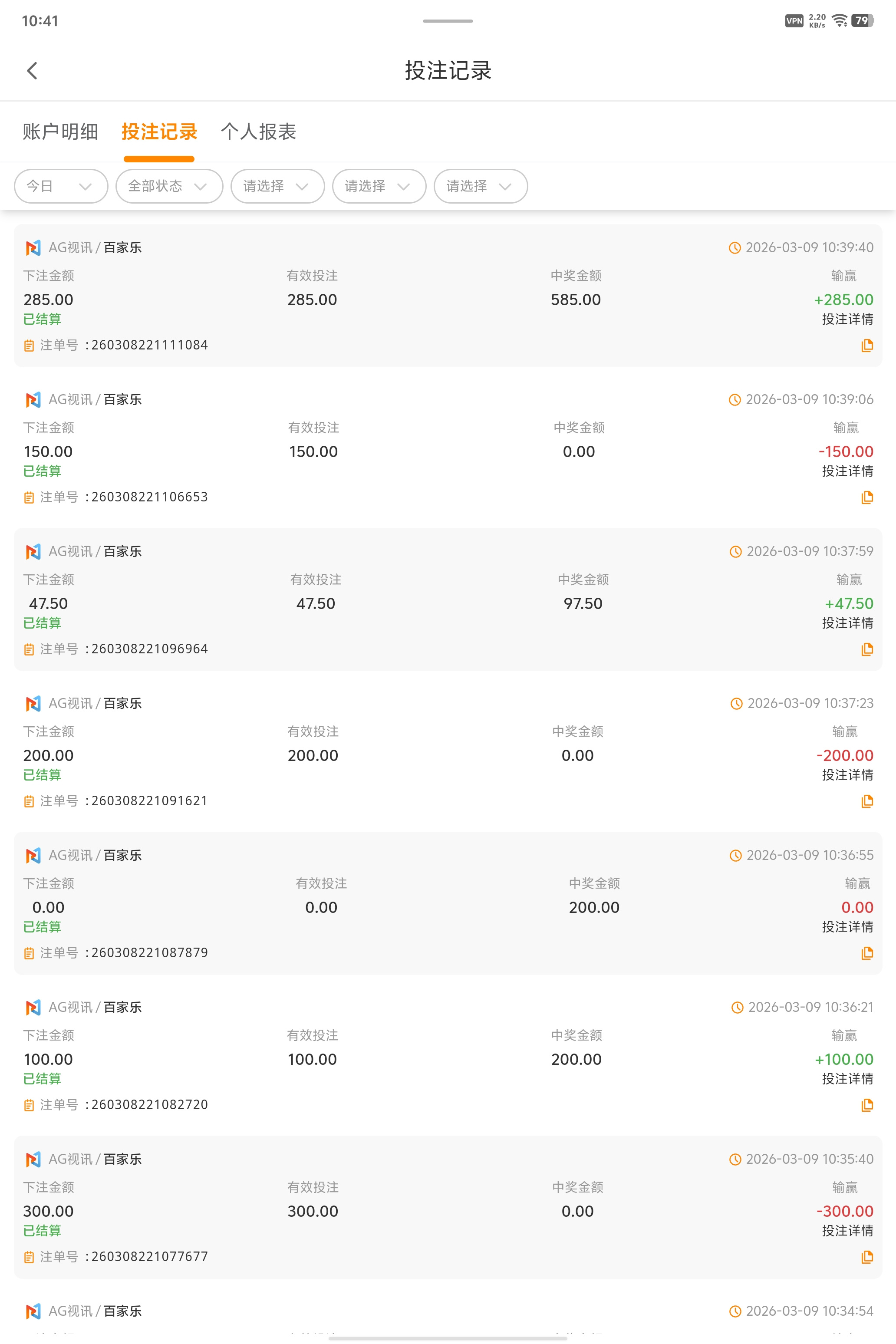Screen dimensions: 896x1344
Task: Open 投注详情 for the +285.00 bet
Action: tap(847, 320)
